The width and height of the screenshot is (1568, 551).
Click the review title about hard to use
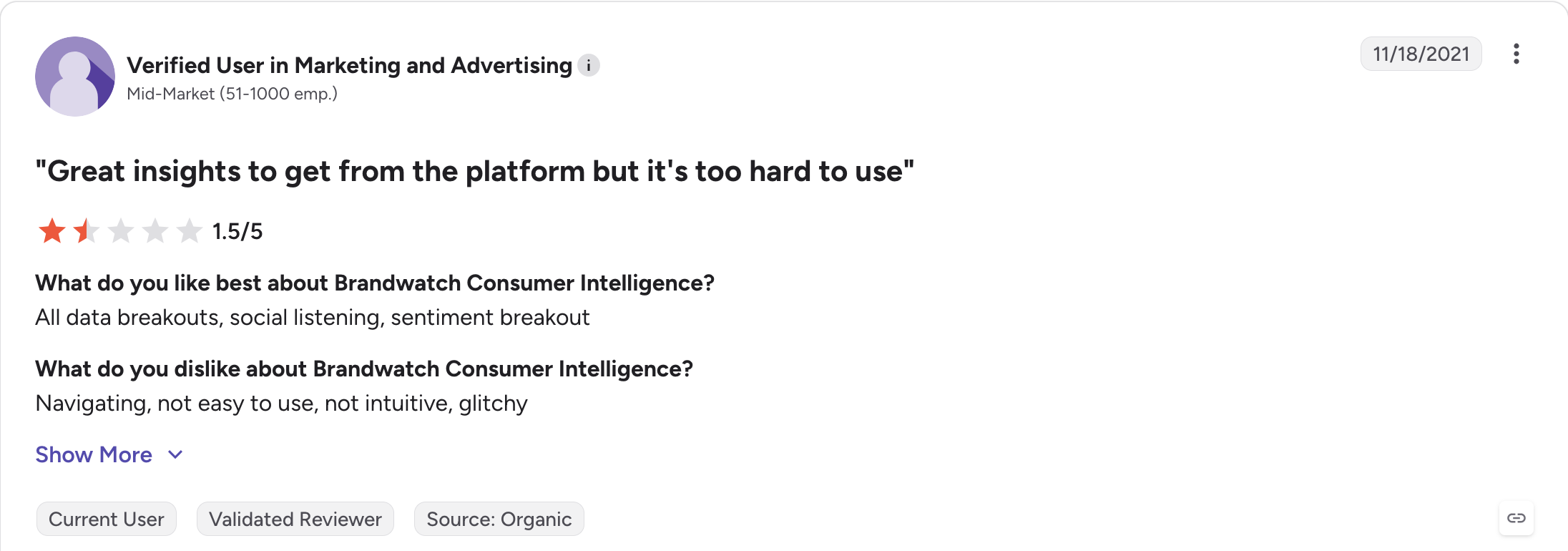(x=475, y=172)
